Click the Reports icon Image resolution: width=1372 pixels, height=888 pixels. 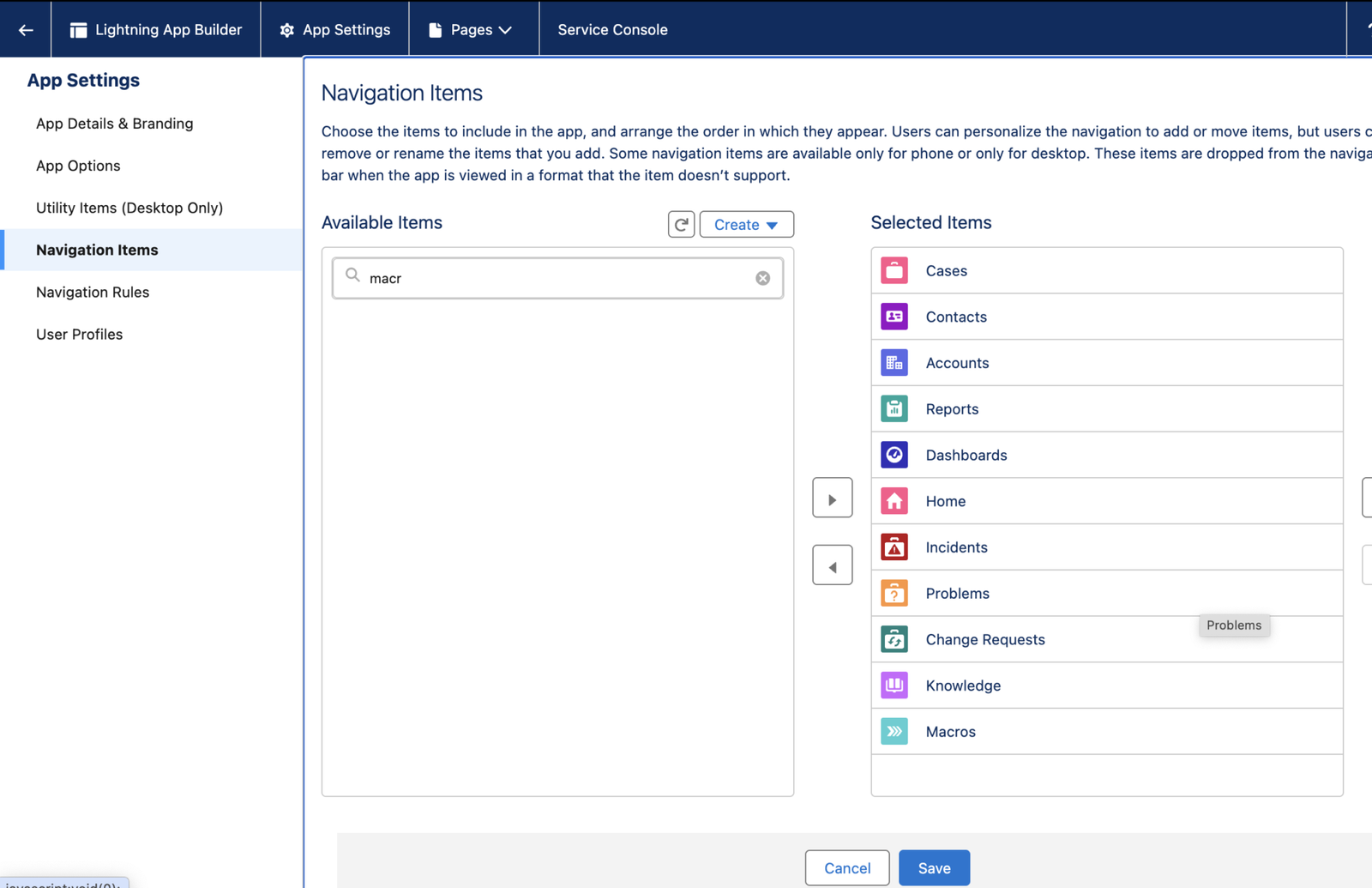click(x=894, y=408)
